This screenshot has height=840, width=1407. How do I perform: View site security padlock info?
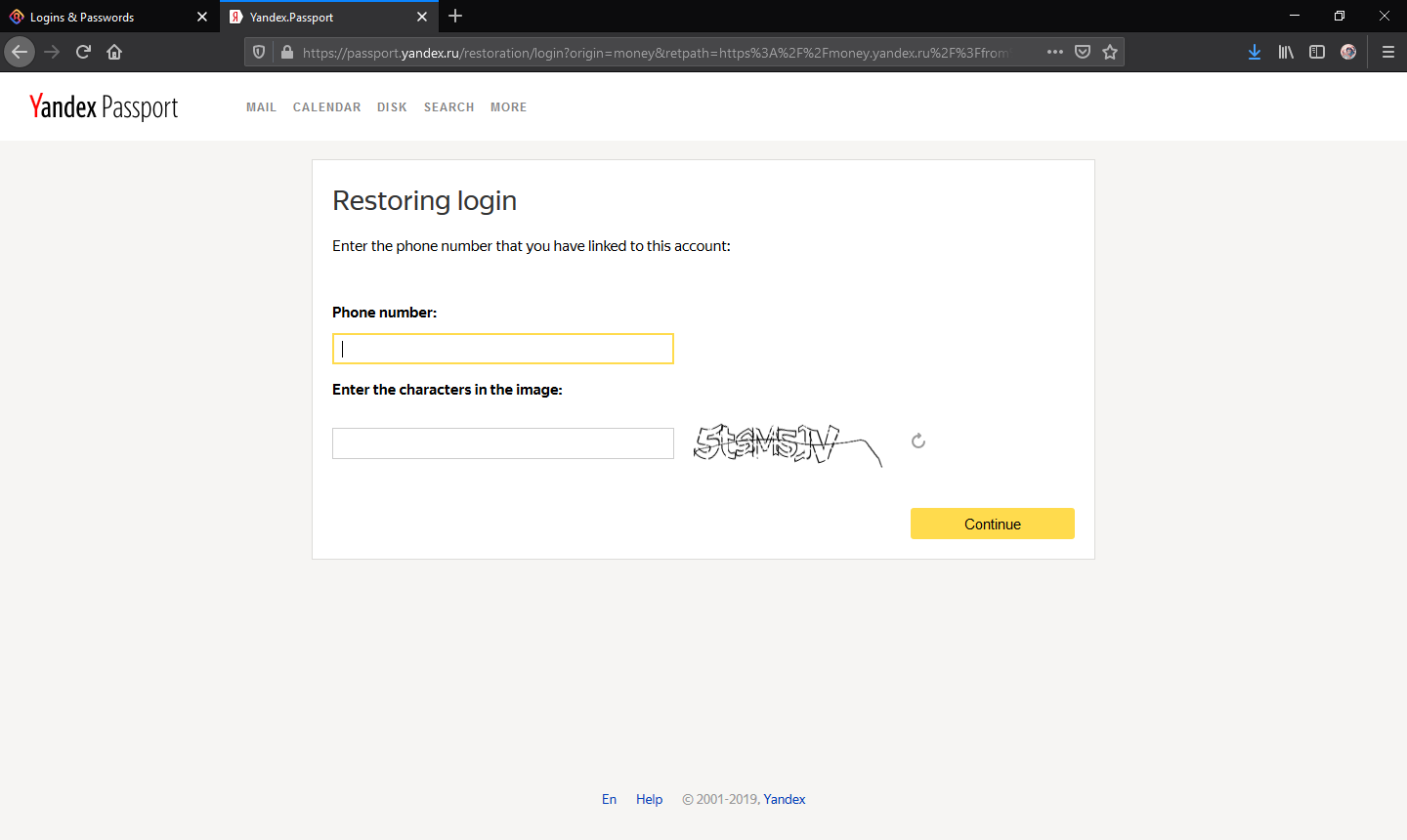pyautogui.click(x=286, y=52)
